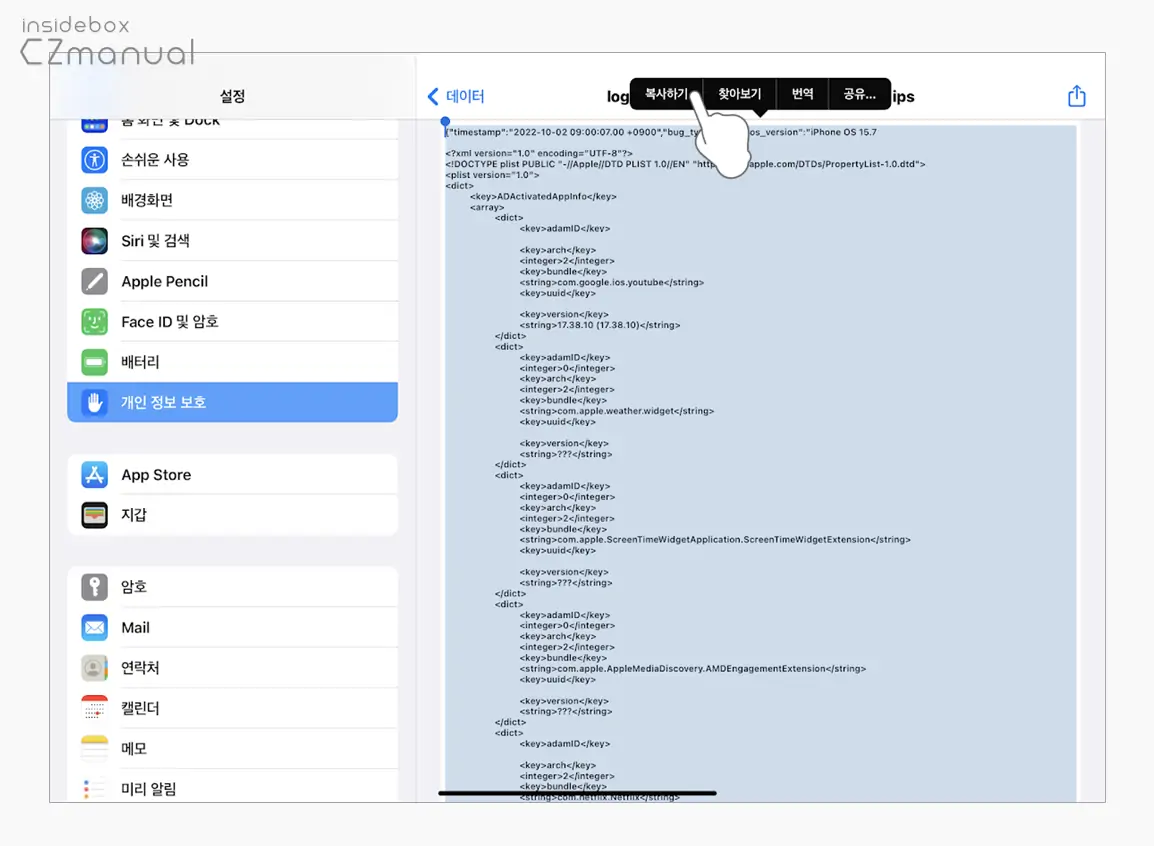Tap the blue selection start handle

point(445,122)
